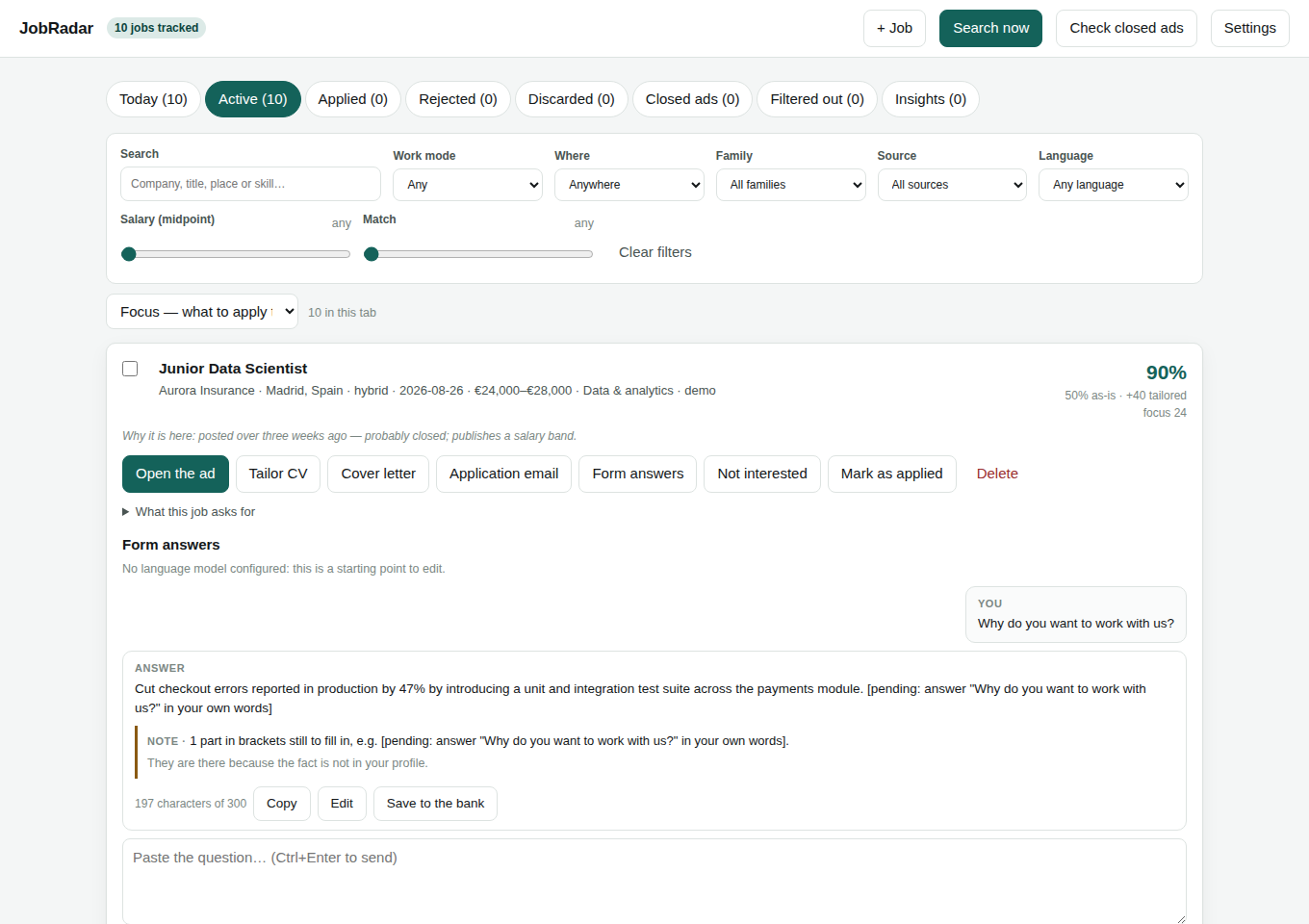1309x924 pixels.
Task: Click Tailor CV
Action: point(278,474)
